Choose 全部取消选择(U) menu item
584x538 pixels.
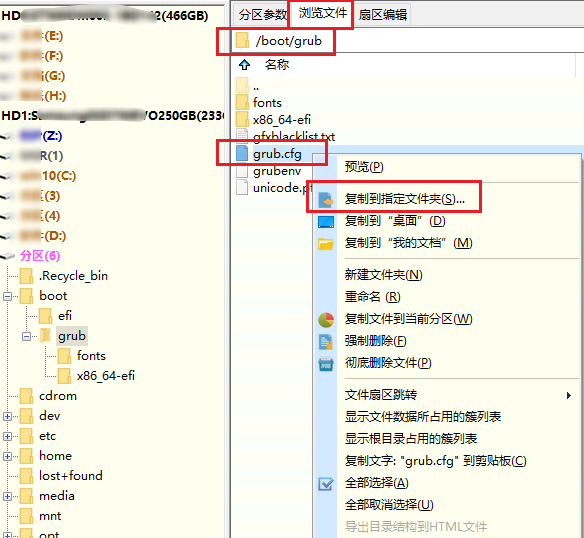pos(389,505)
